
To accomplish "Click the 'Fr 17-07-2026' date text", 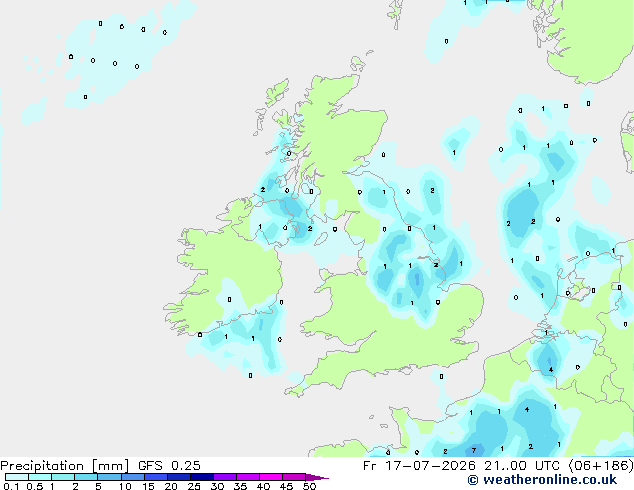I will pos(419,466).
